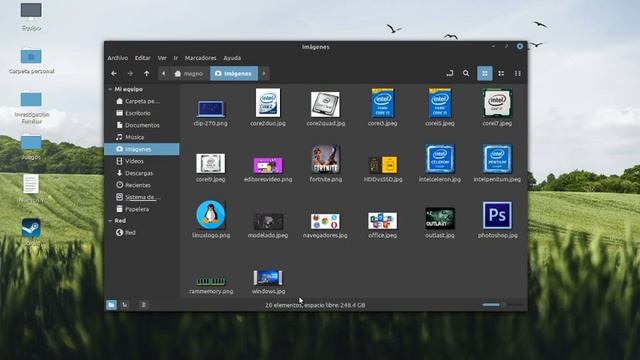Open the Marcadores menu

(200, 58)
